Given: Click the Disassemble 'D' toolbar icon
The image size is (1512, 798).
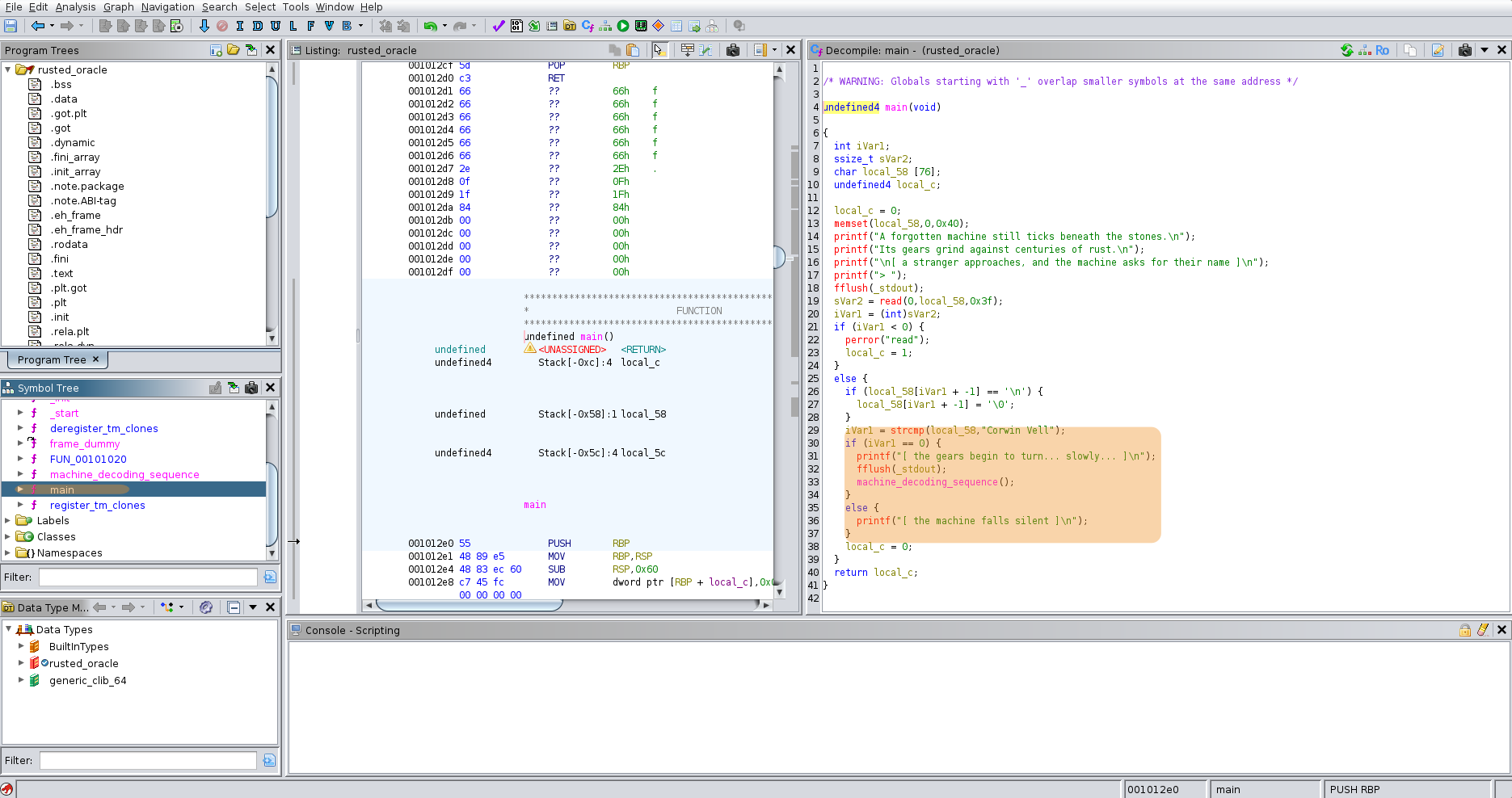Looking at the screenshot, I should point(258,26).
